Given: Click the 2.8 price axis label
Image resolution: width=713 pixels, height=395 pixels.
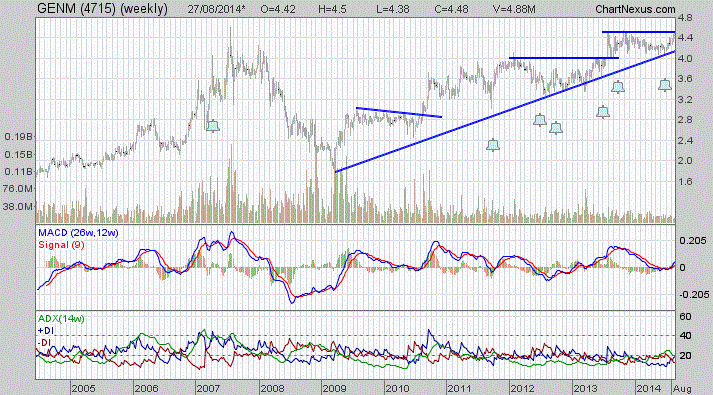Looking at the screenshot, I should (x=685, y=120).
